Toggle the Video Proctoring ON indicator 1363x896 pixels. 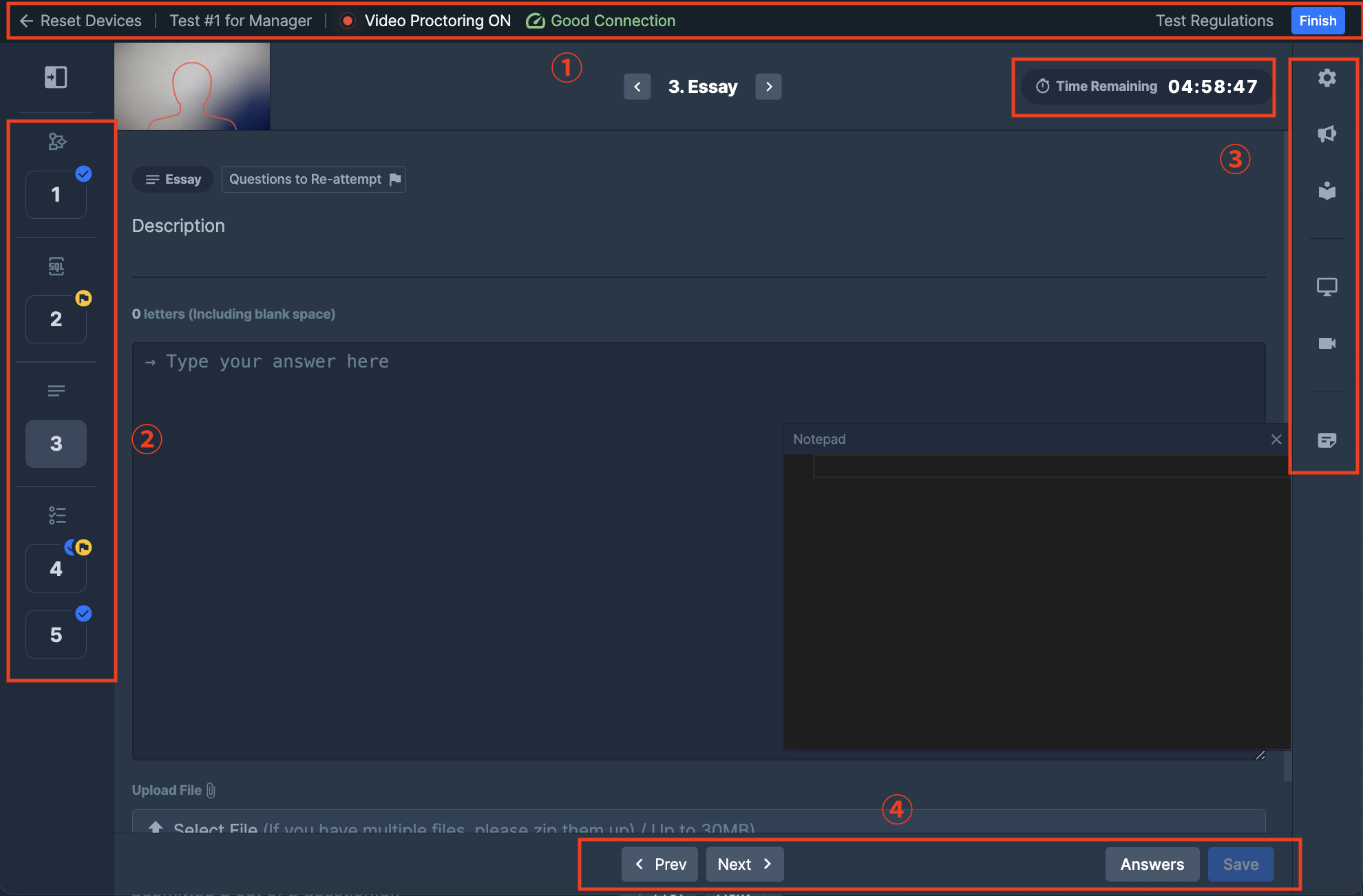click(425, 21)
